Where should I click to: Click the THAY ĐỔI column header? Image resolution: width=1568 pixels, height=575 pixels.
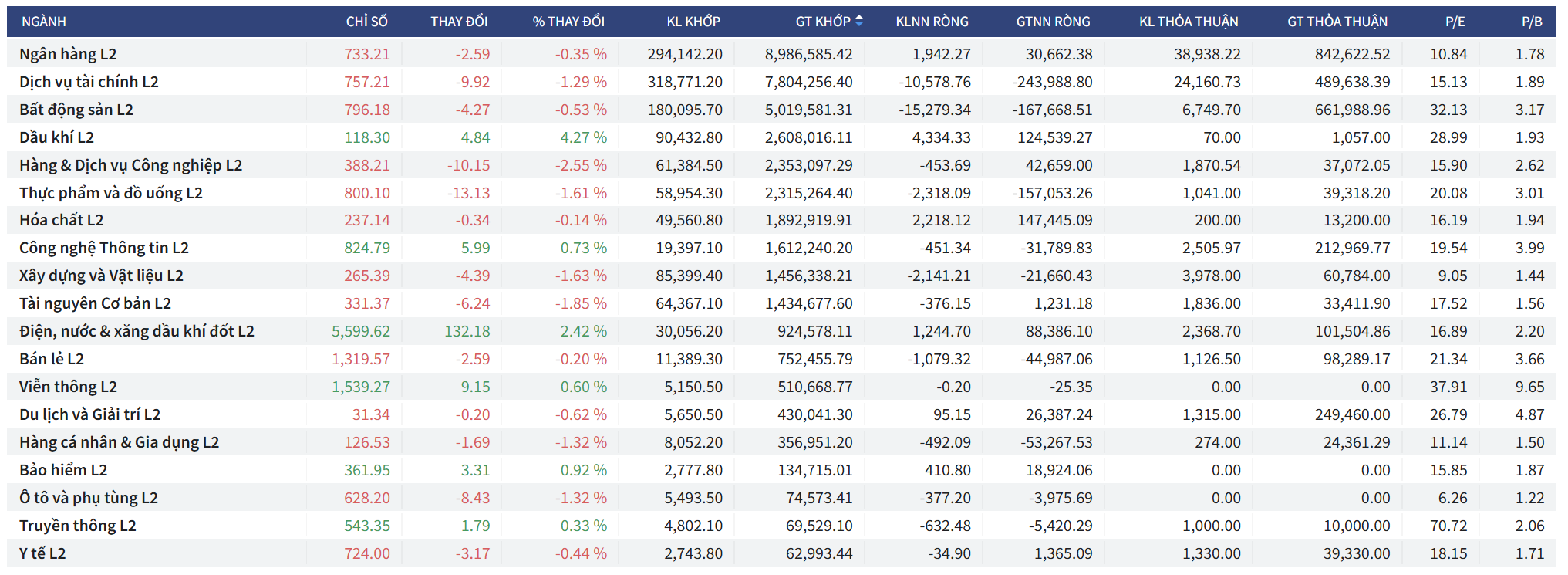(459, 22)
